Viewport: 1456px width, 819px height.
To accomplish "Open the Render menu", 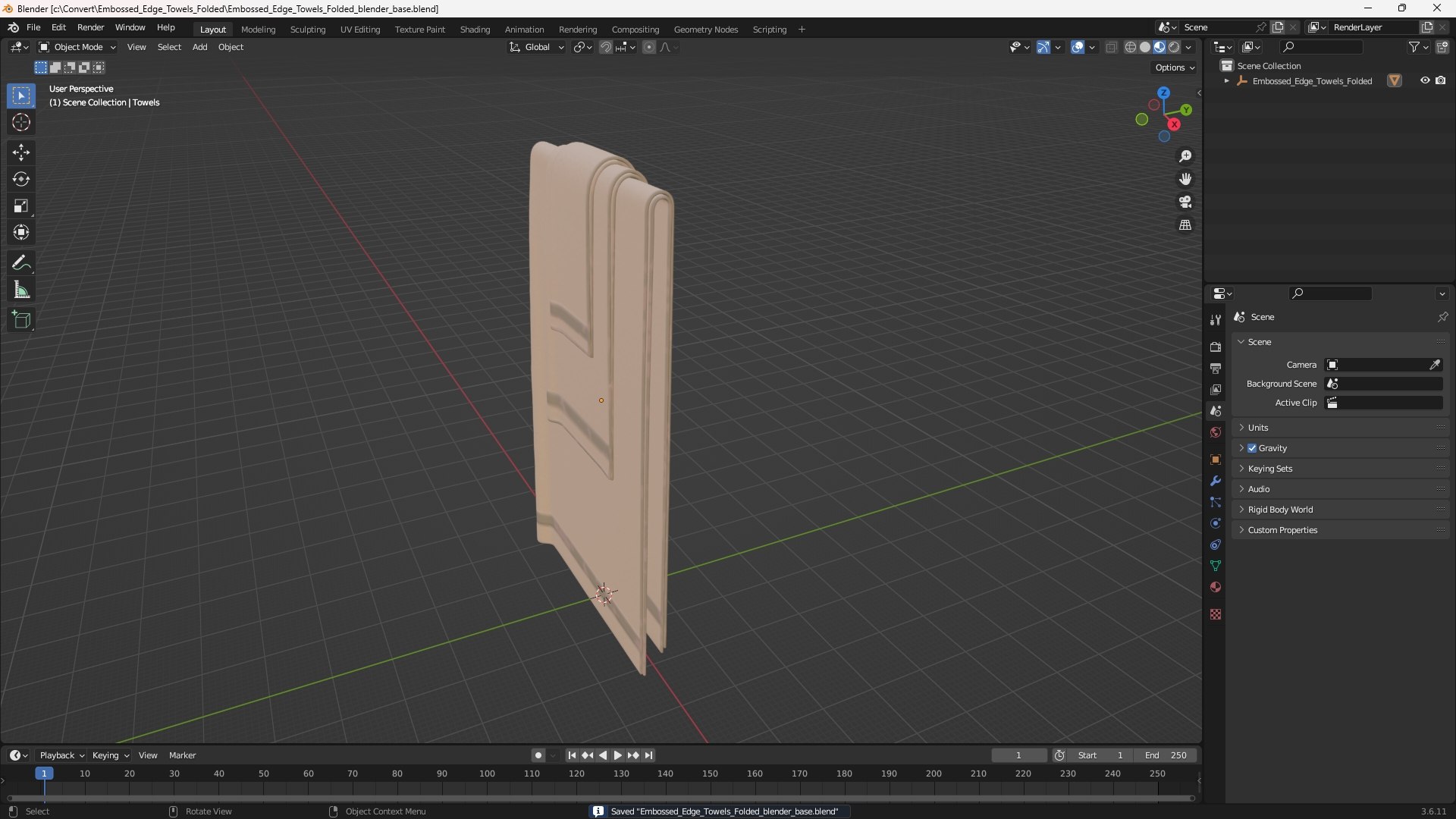I will [x=91, y=27].
